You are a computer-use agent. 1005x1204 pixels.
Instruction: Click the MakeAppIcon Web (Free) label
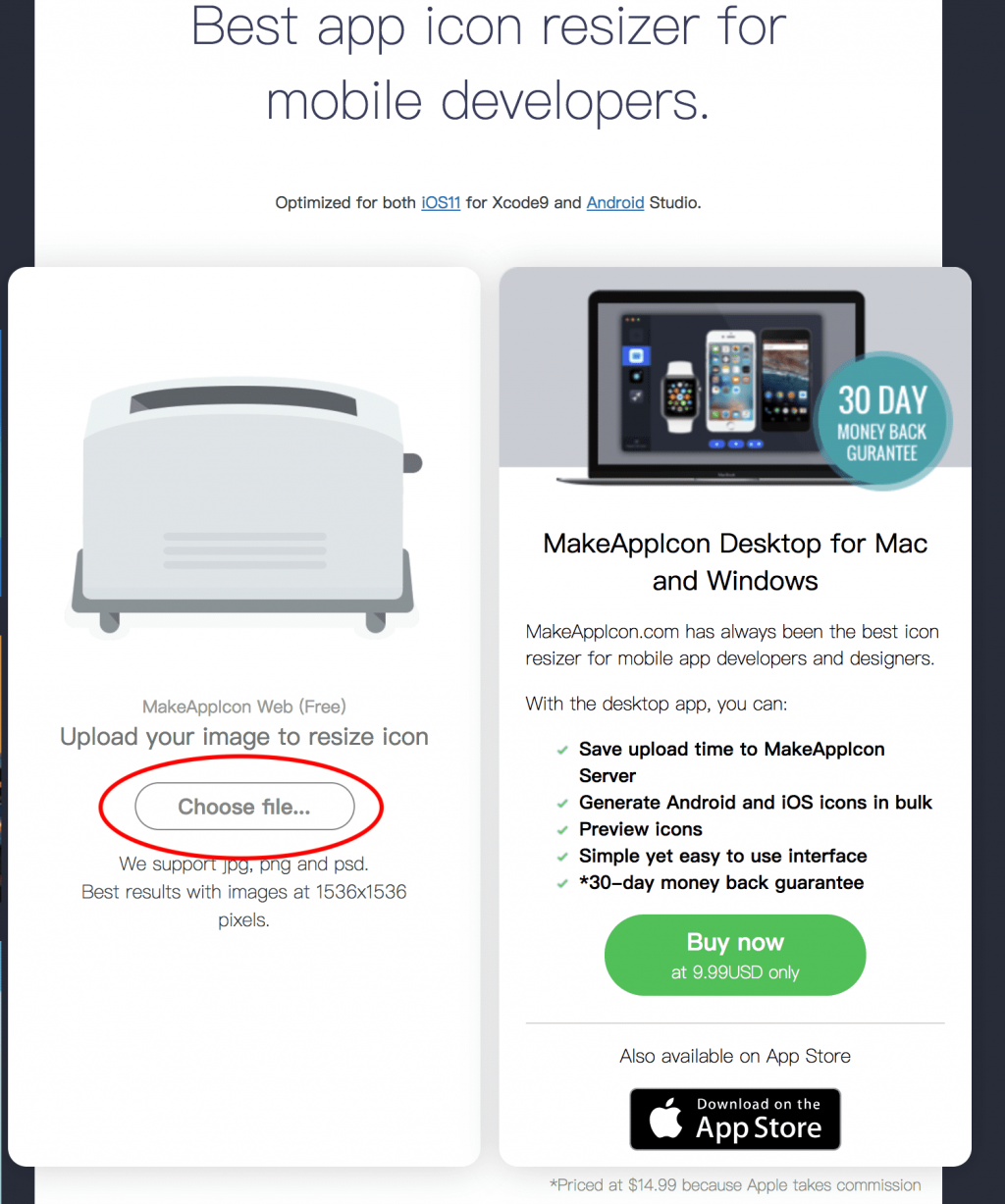(244, 707)
